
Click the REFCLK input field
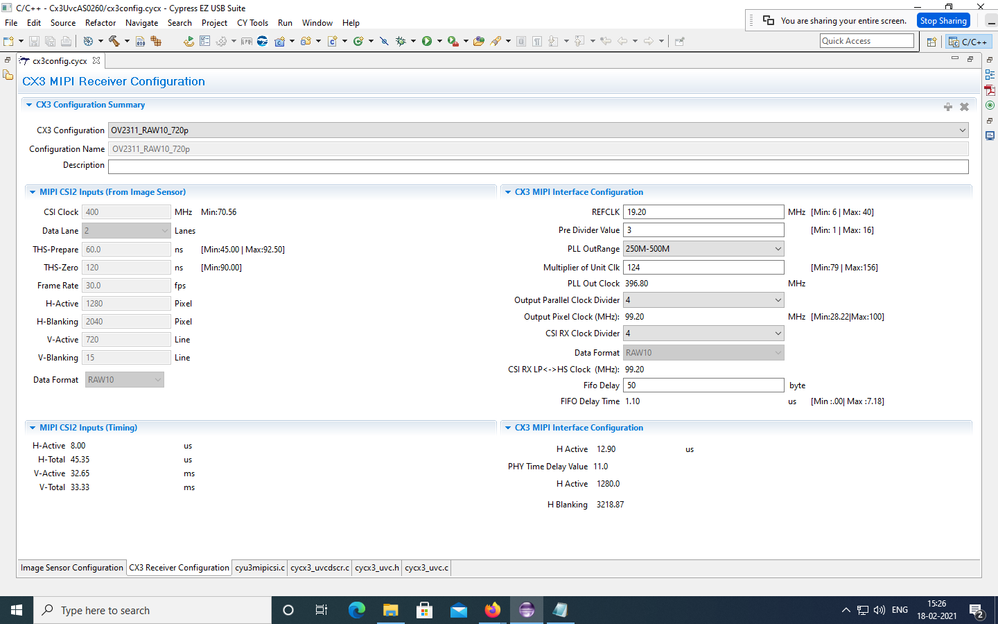(x=703, y=212)
